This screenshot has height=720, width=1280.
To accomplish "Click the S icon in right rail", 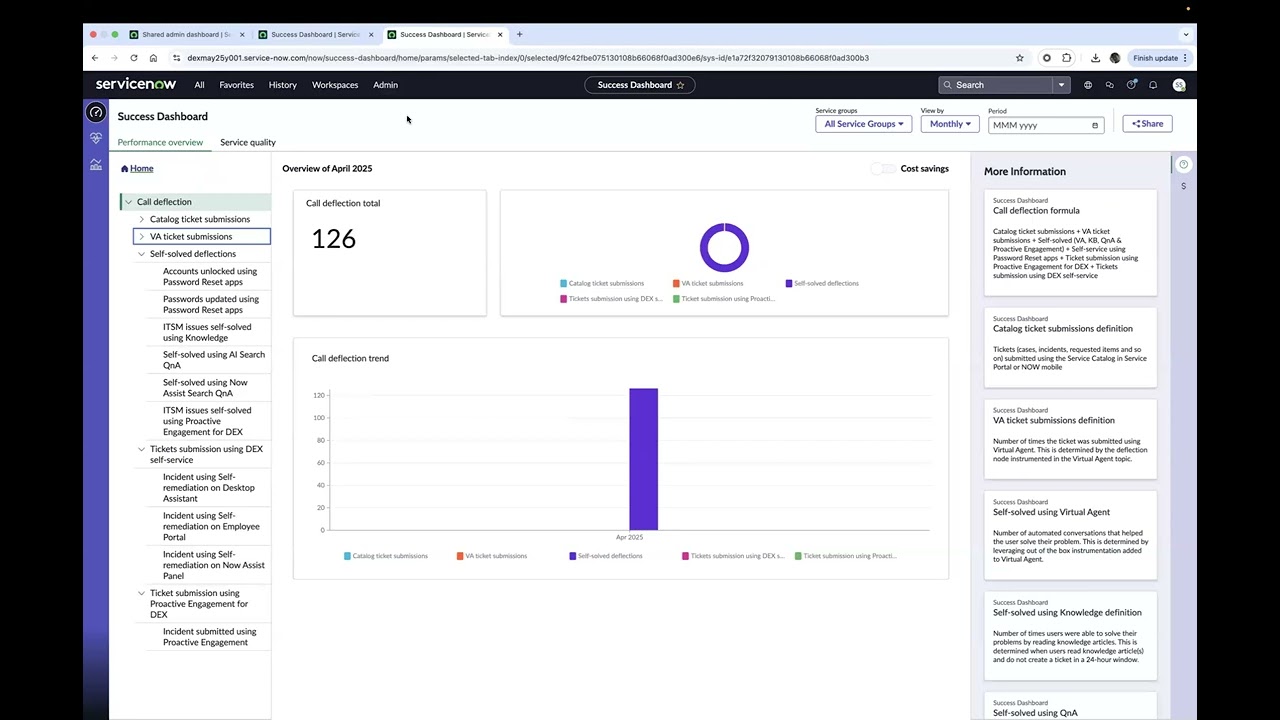I will pyautogui.click(x=1183, y=186).
